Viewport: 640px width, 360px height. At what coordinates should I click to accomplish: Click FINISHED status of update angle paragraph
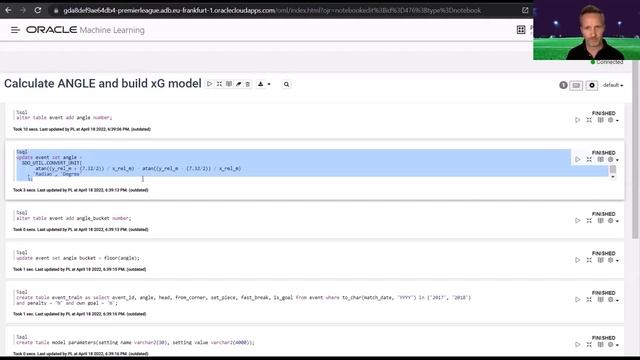pos(603,153)
